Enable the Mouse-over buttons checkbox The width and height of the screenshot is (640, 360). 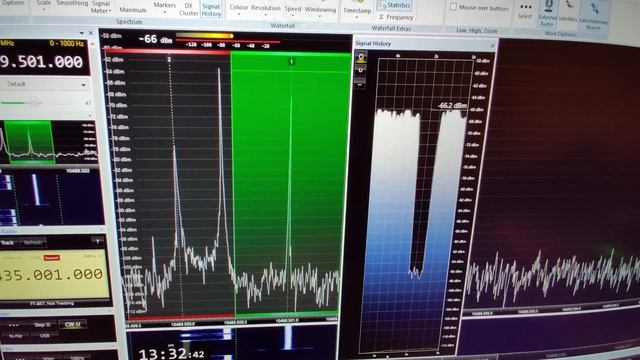[453, 7]
